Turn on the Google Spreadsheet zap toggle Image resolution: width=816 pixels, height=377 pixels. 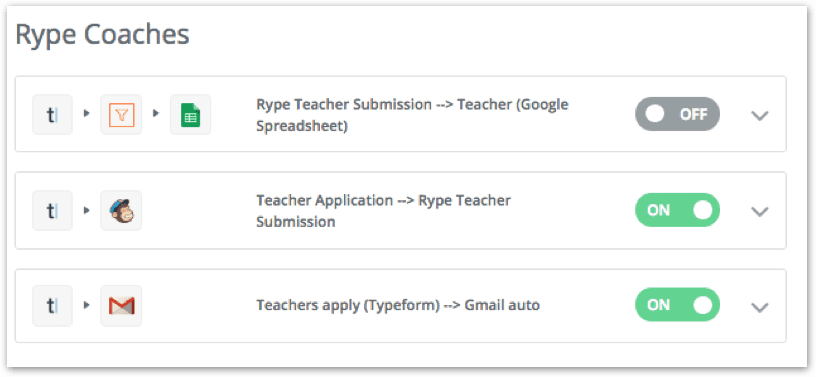point(677,114)
